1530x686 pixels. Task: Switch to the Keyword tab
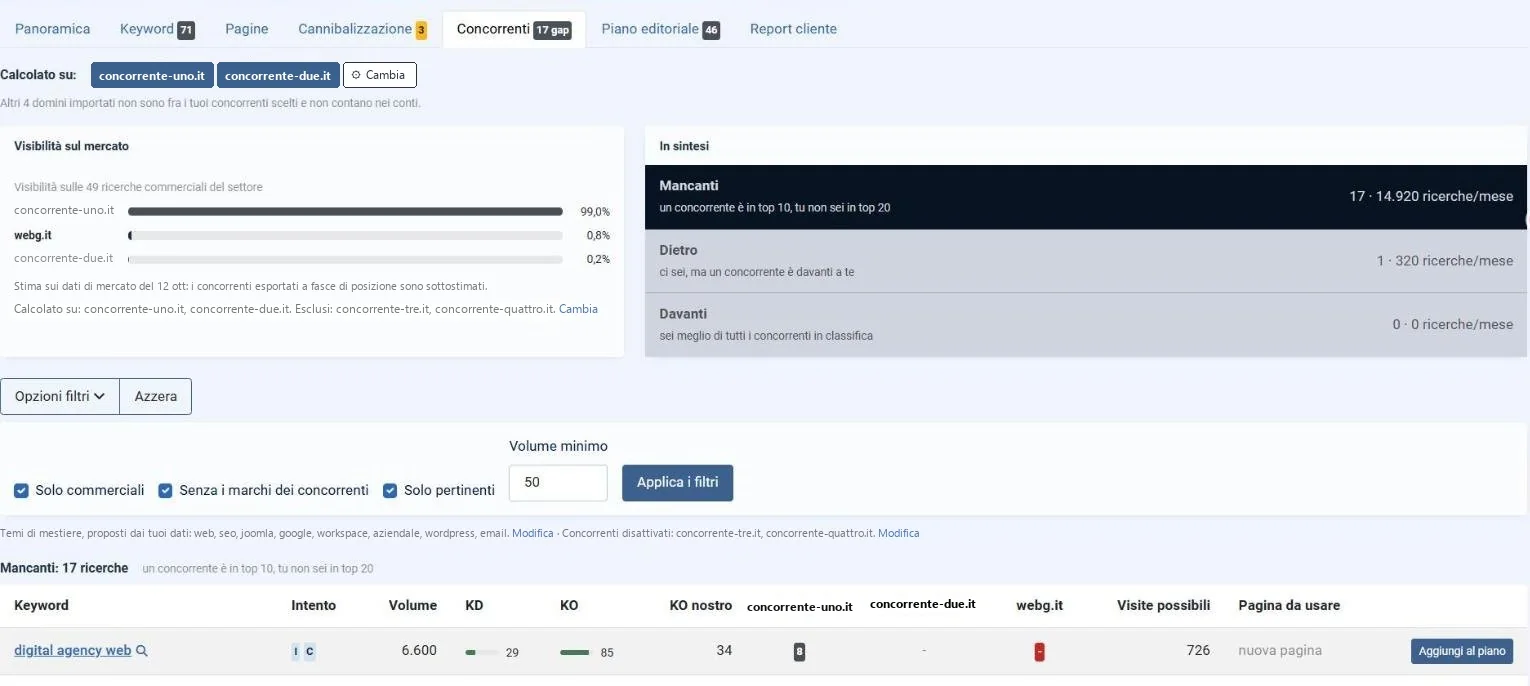click(157, 29)
